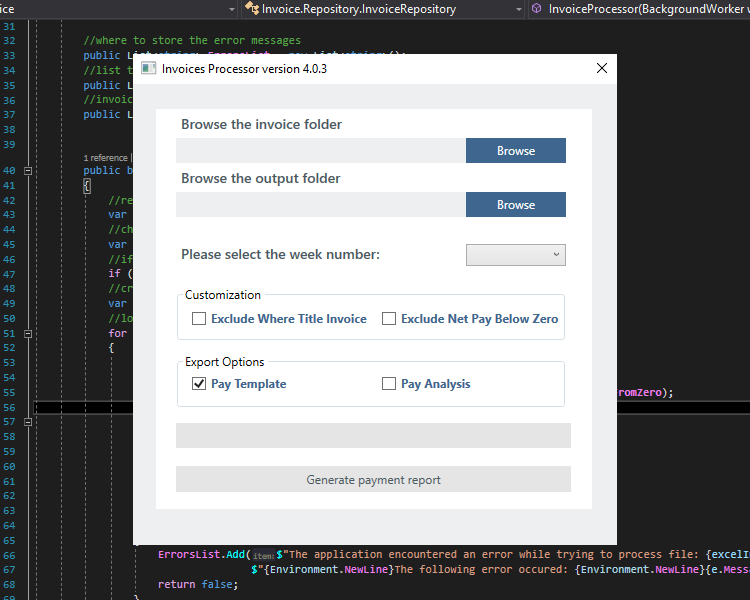Collapse the for loop at line 51
This screenshot has width=750, height=600.
click(x=28, y=333)
